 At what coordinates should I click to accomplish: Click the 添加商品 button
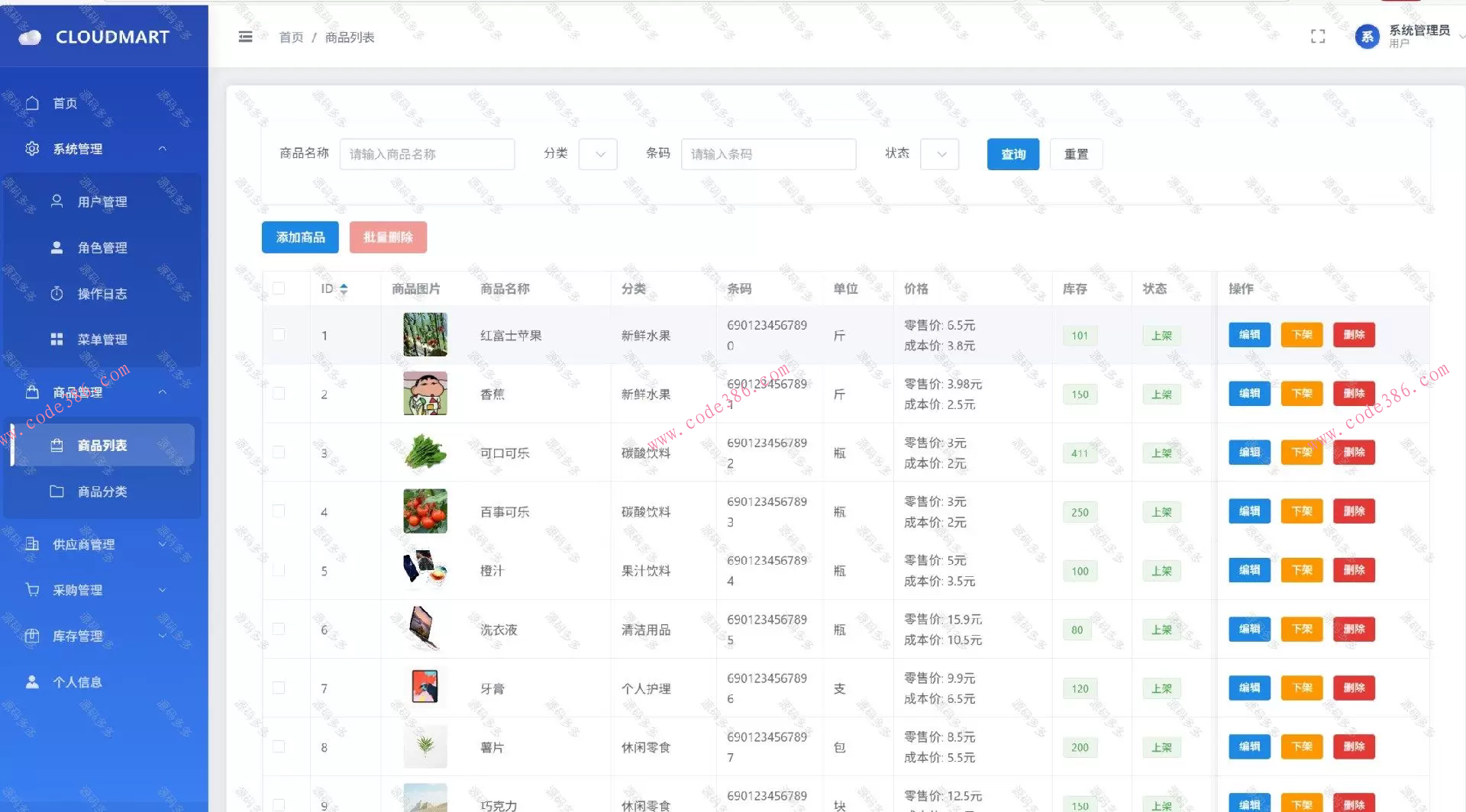[x=299, y=237]
